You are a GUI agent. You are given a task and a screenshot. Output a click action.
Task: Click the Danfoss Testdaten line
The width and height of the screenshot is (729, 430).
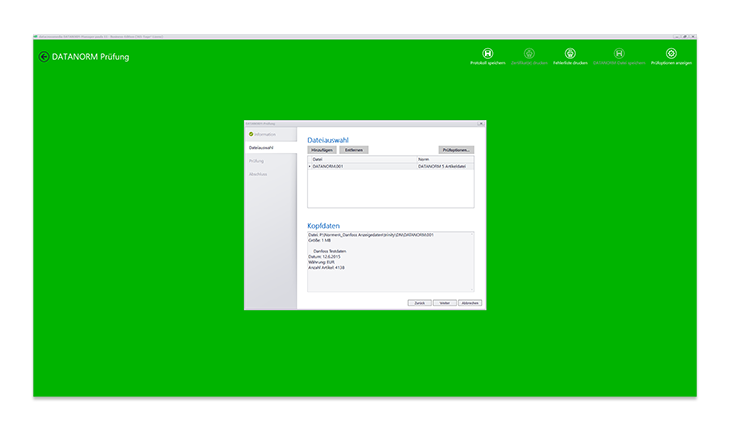pos(330,251)
